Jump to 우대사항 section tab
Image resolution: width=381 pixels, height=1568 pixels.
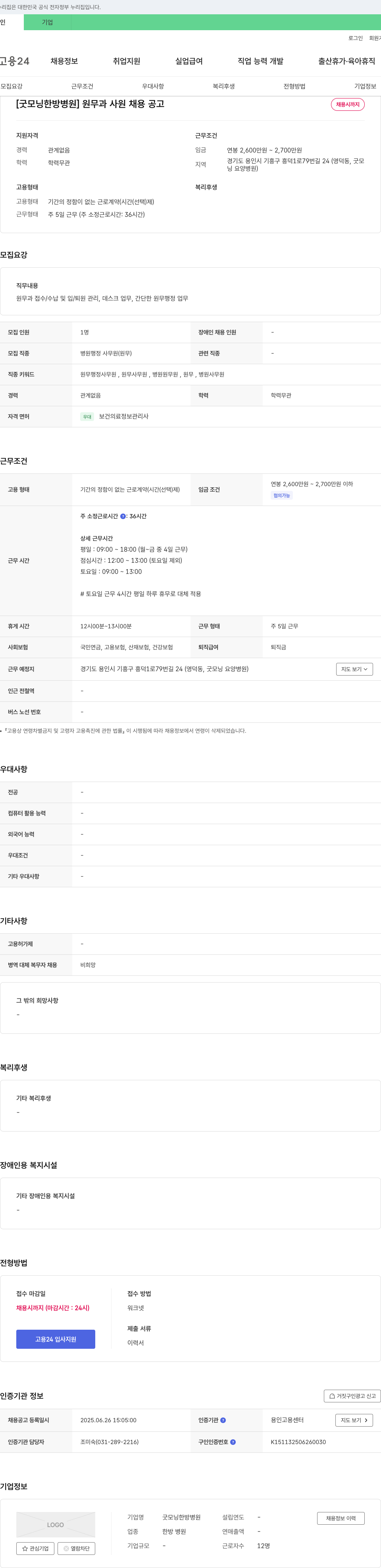153,87
